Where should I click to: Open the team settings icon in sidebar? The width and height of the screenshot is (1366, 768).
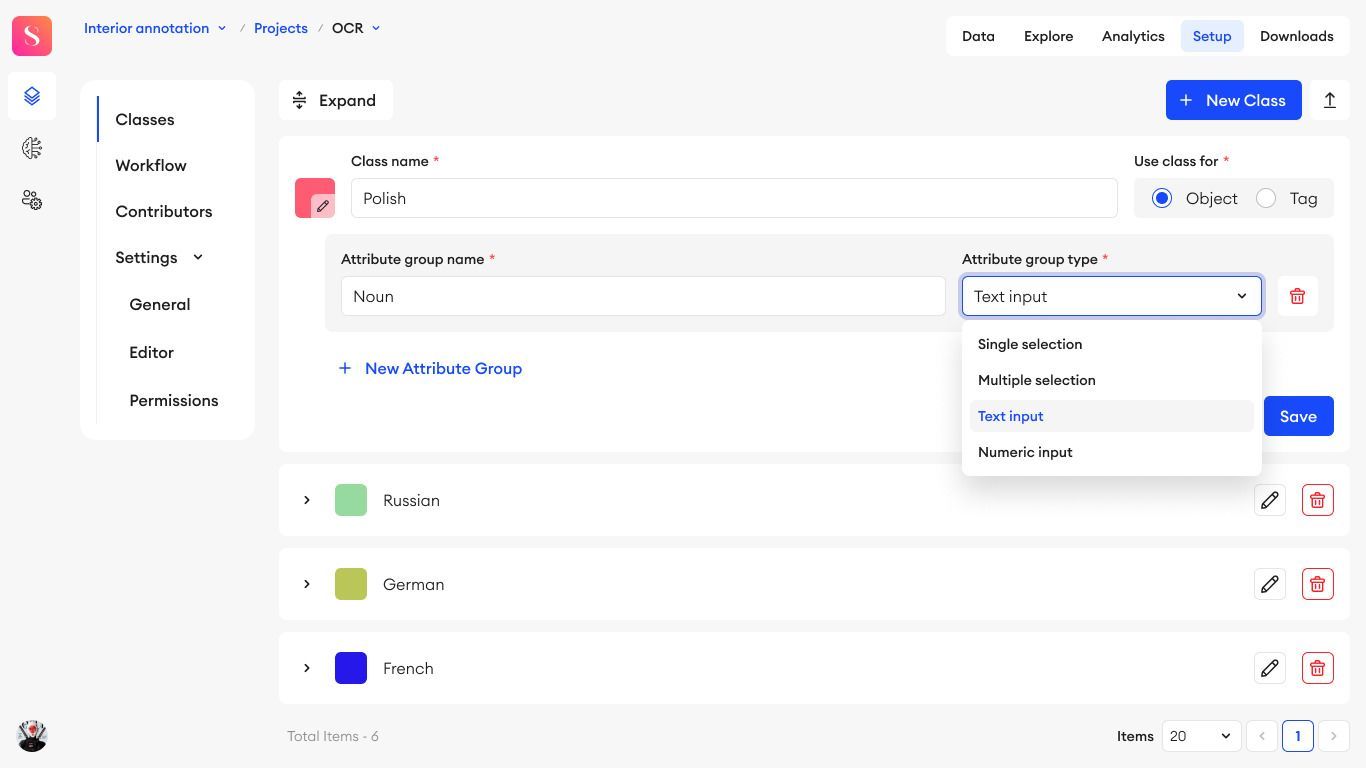click(x=32, y=200)
